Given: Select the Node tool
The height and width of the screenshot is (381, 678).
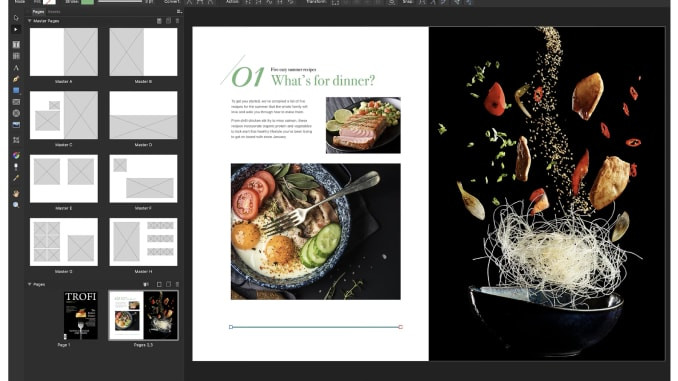Looking at the screenshot, I should click(x=16, y=29).
